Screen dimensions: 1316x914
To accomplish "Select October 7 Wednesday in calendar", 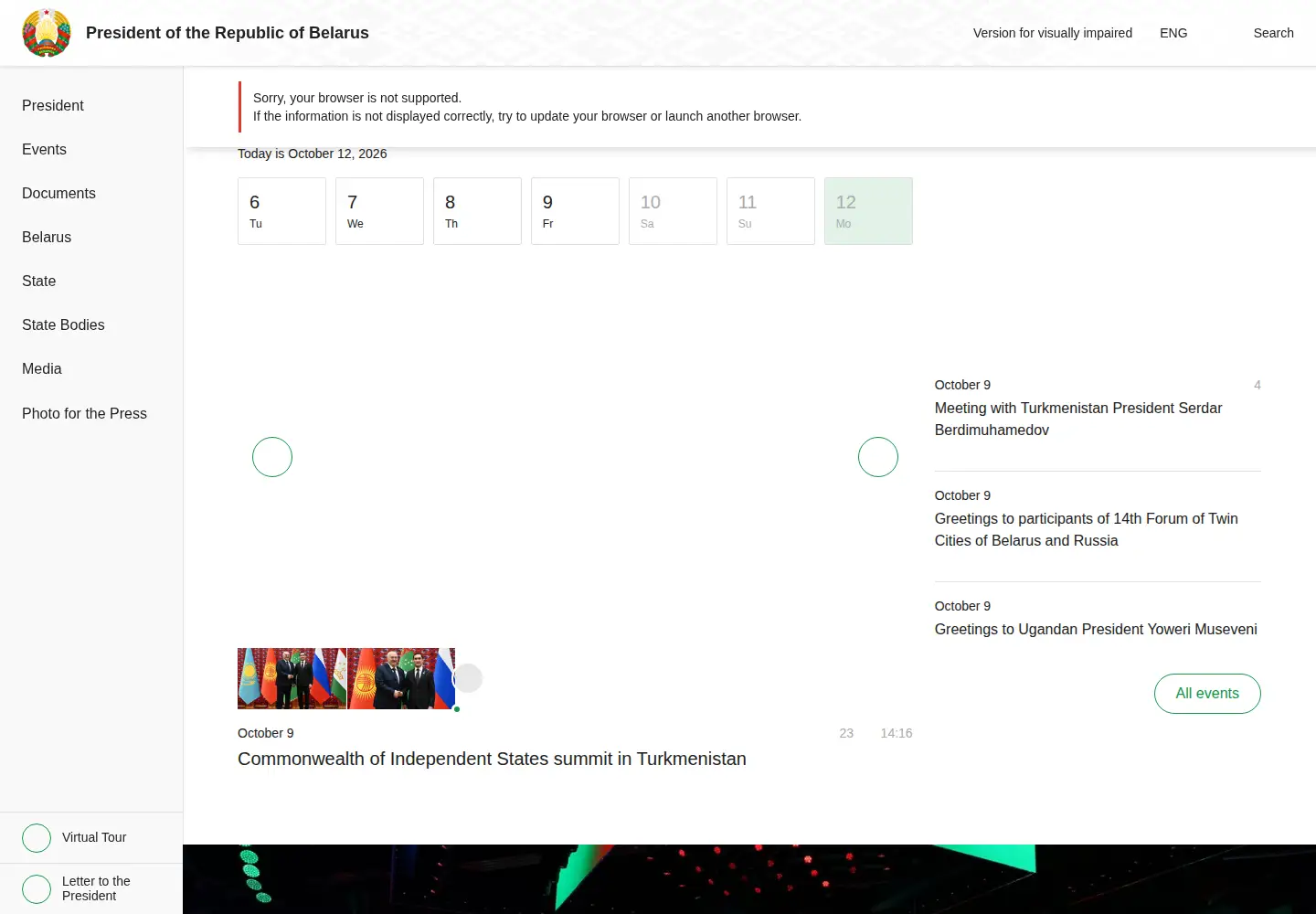I will click(x=379, y=211).
